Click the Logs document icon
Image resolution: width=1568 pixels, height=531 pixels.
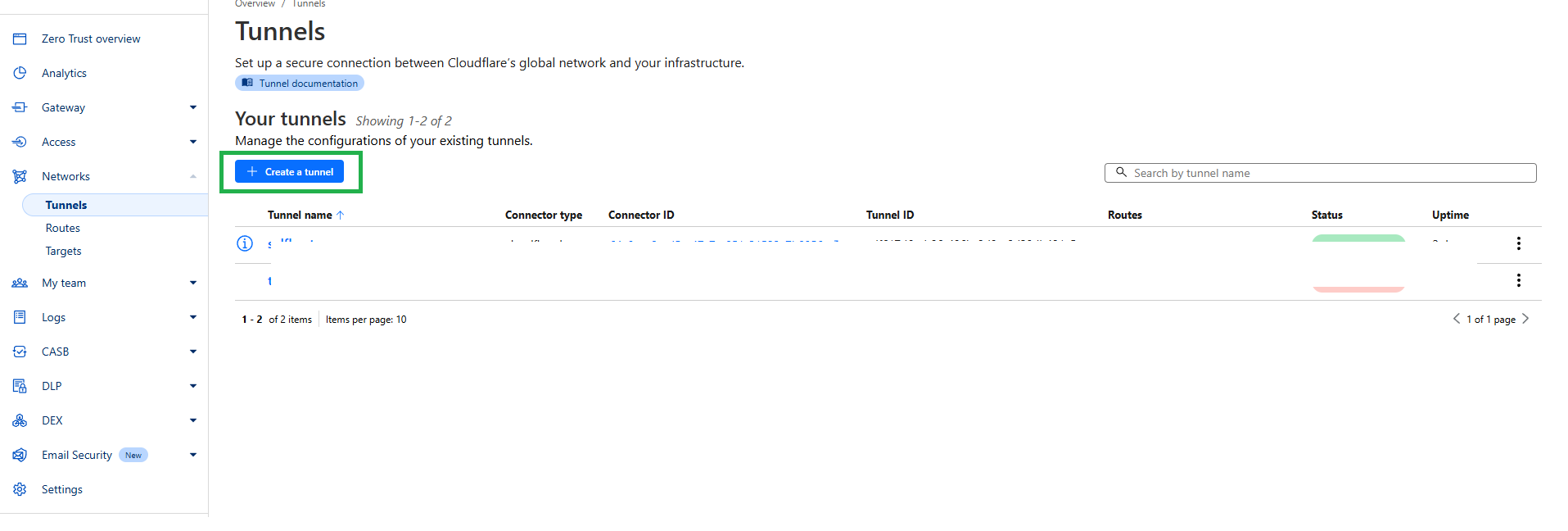coord(20,317)
